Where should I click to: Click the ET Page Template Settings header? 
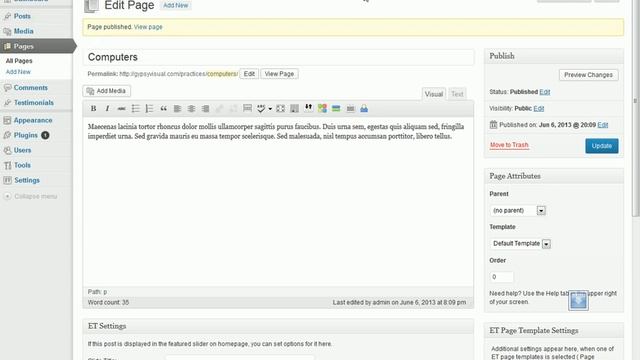coord(554,331)
